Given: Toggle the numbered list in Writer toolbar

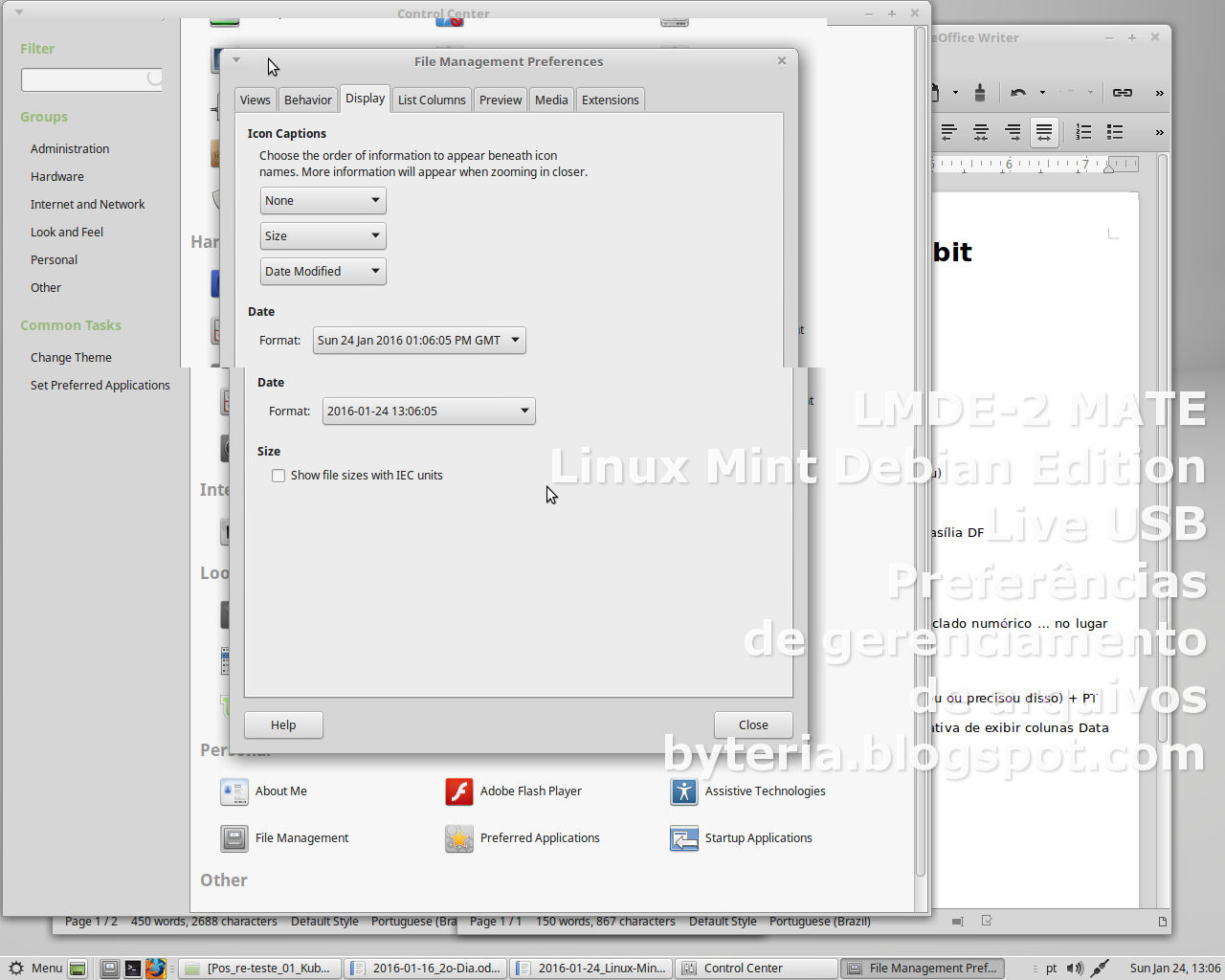Looking at the screenshot, I should click(1082, 132).
